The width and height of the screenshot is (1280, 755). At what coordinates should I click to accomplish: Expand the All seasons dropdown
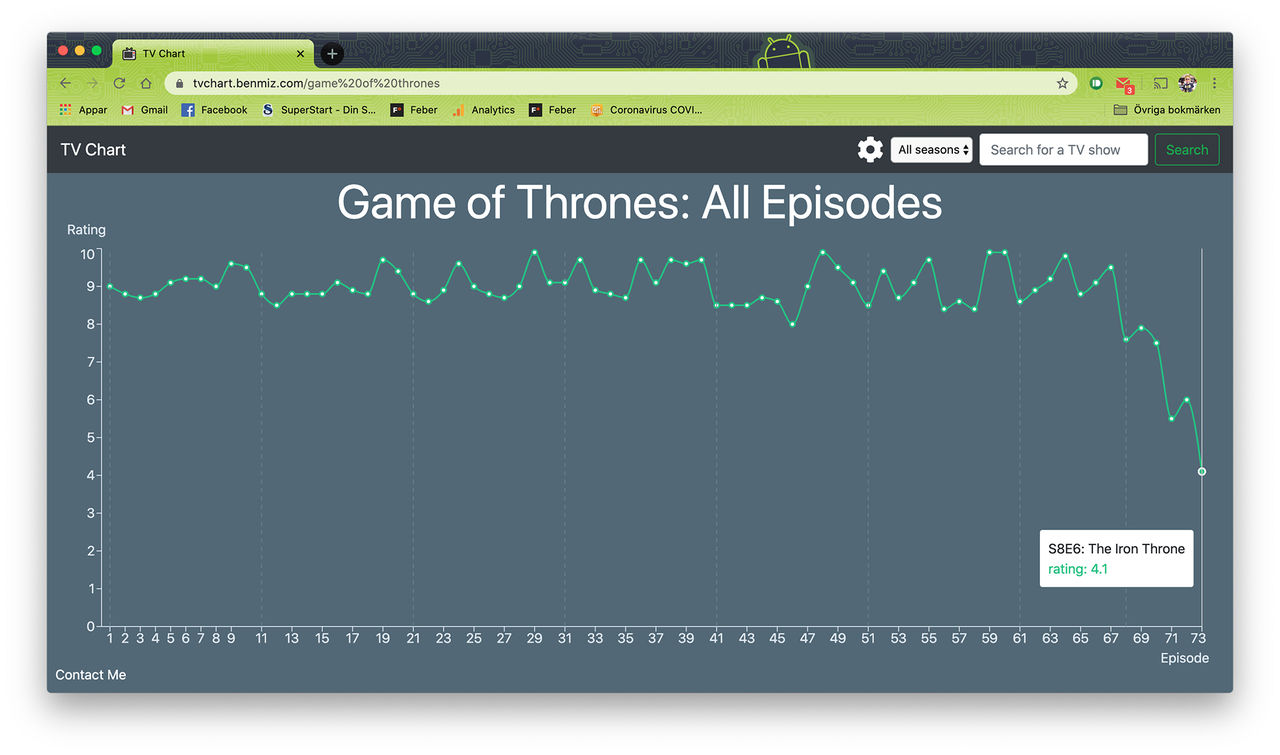tap(932, 150)
